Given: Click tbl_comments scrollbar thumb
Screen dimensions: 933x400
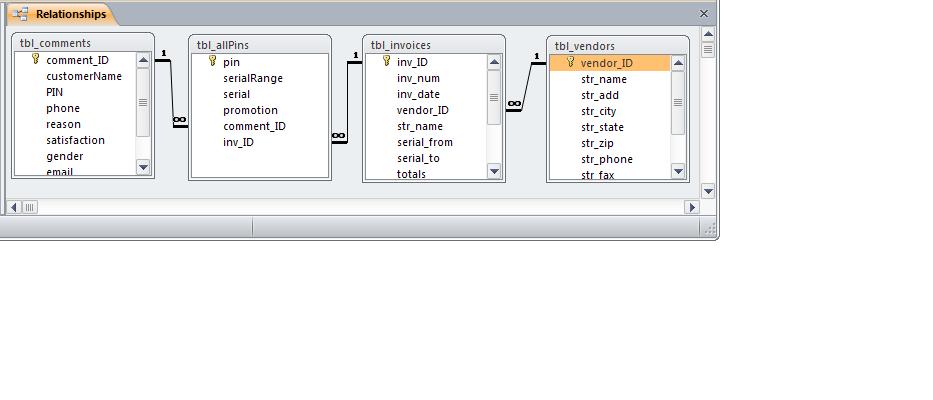Looking at the screenshot, I should (x=143, y=102).
